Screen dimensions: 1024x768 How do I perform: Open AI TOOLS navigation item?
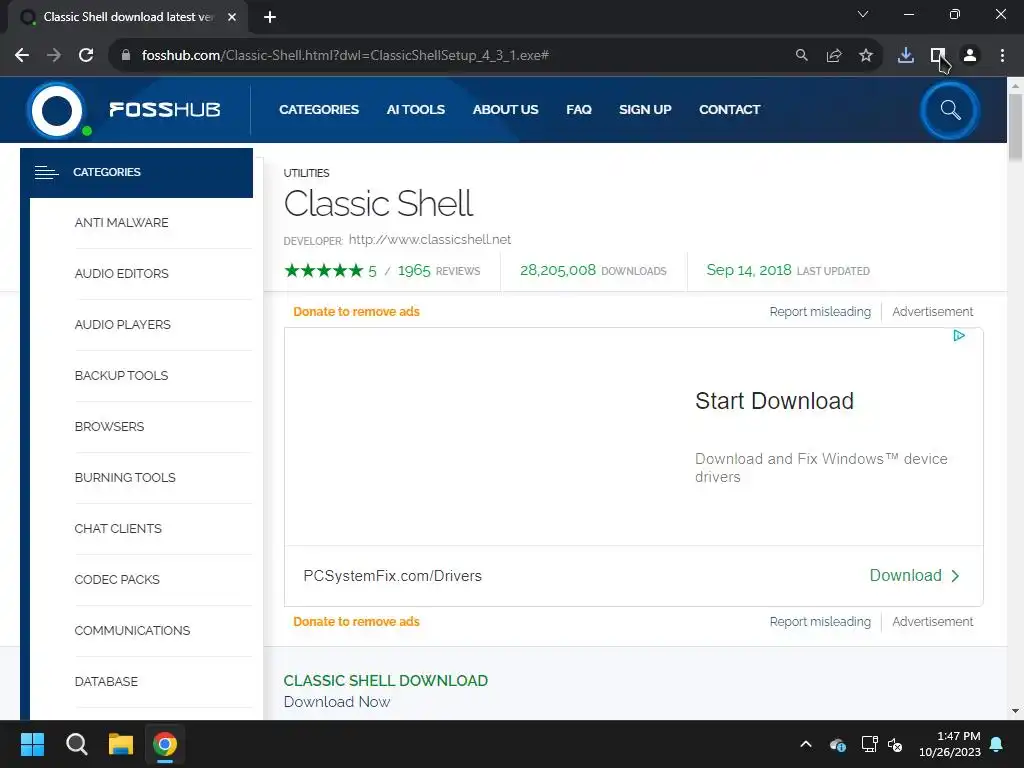pyautogui.click(x=415, y=110)
